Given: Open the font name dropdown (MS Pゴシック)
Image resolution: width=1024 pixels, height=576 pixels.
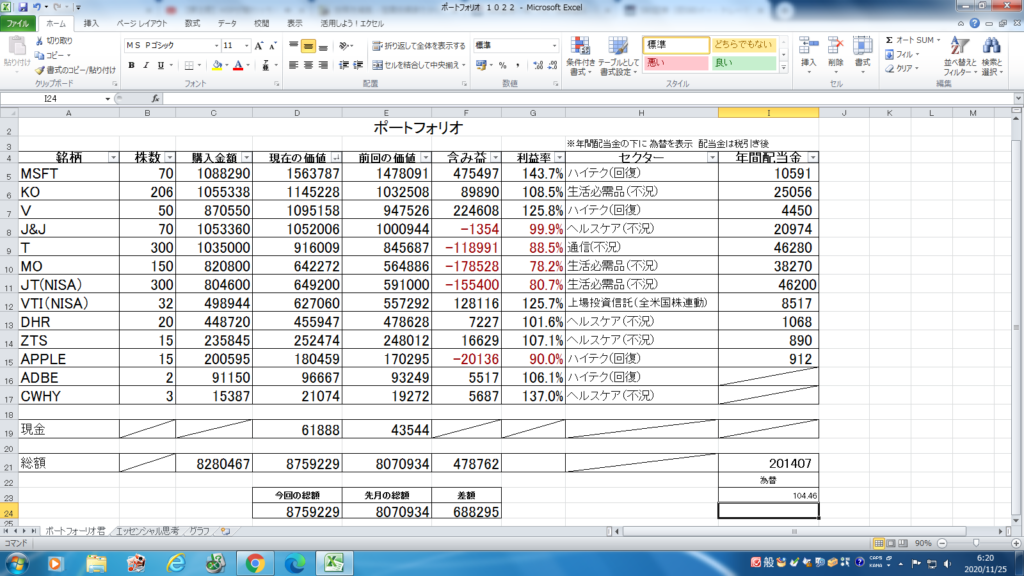Looking at the screenshot, I should 216,46.
